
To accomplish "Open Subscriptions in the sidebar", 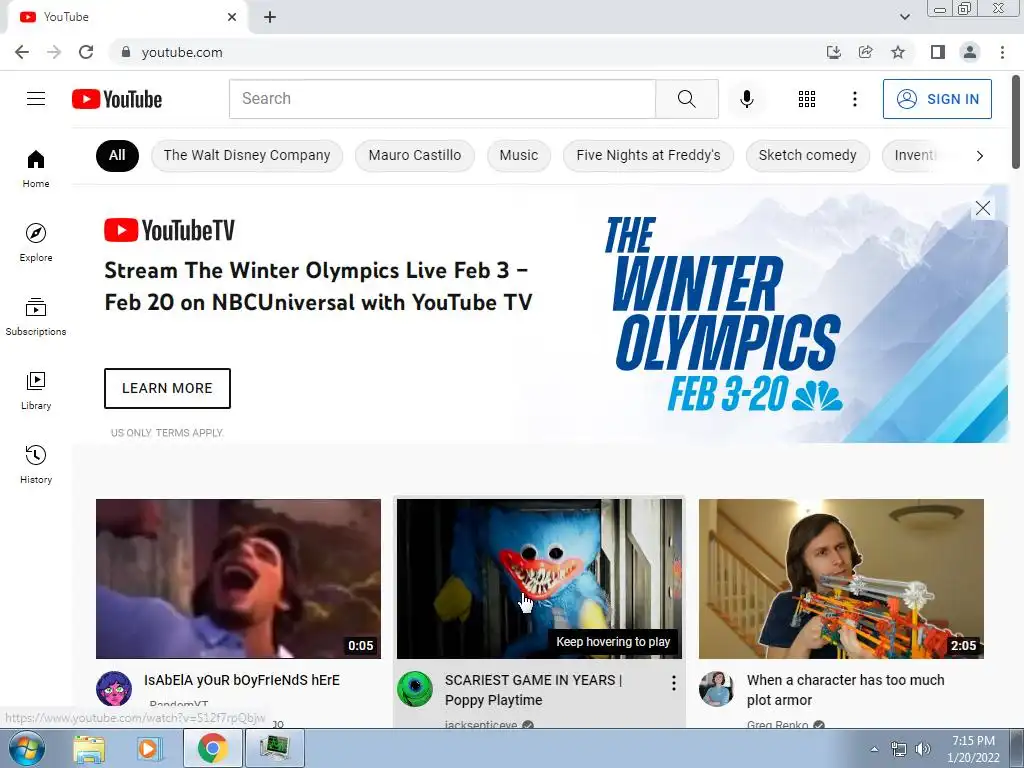I will pos(36,317).
